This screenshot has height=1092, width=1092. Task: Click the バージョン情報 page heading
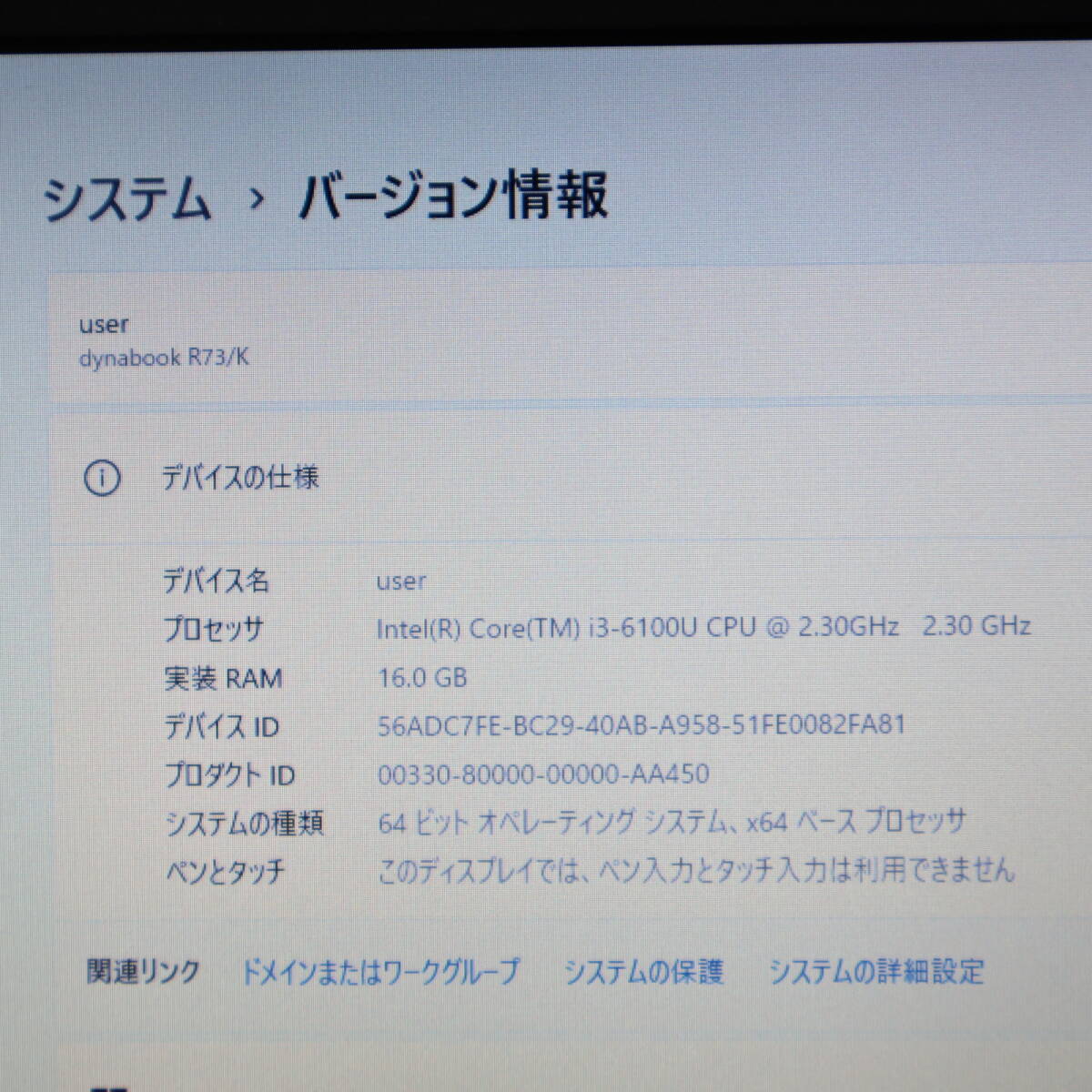(x=452, y=197)
